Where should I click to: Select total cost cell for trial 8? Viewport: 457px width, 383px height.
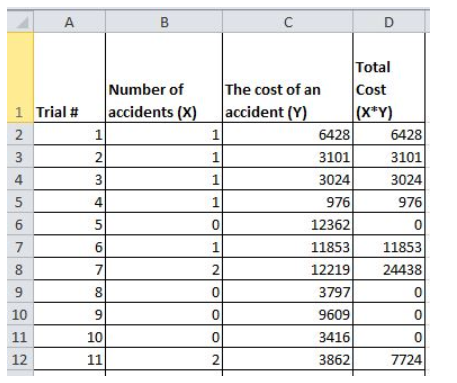click(x=389, y=291)
